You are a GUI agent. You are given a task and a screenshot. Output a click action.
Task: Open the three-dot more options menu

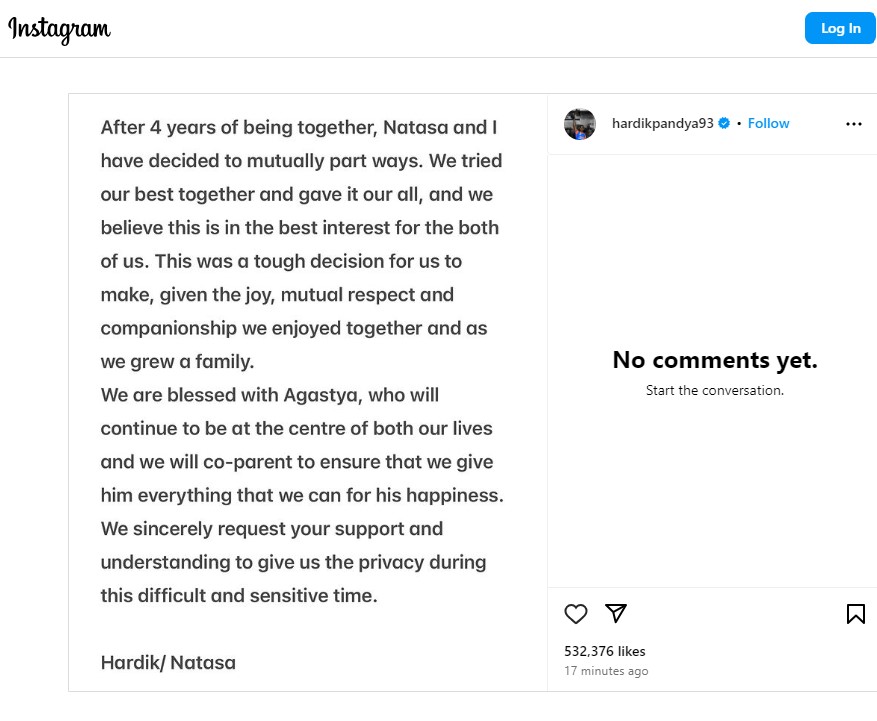[x=854, y=124]
